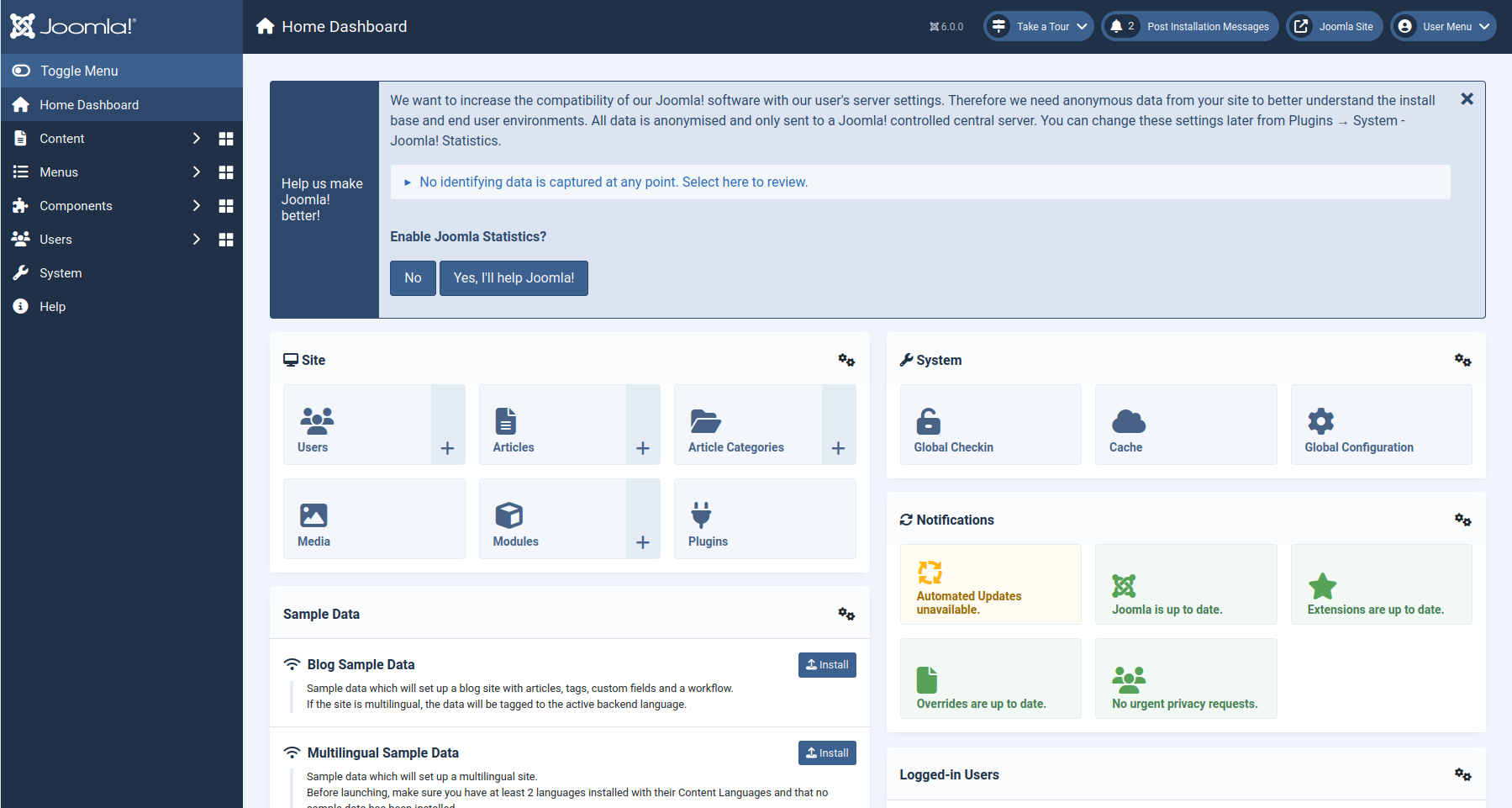Open the Users dashboard grid icon
Screen dimensions: 1512x808
point(225,240)
